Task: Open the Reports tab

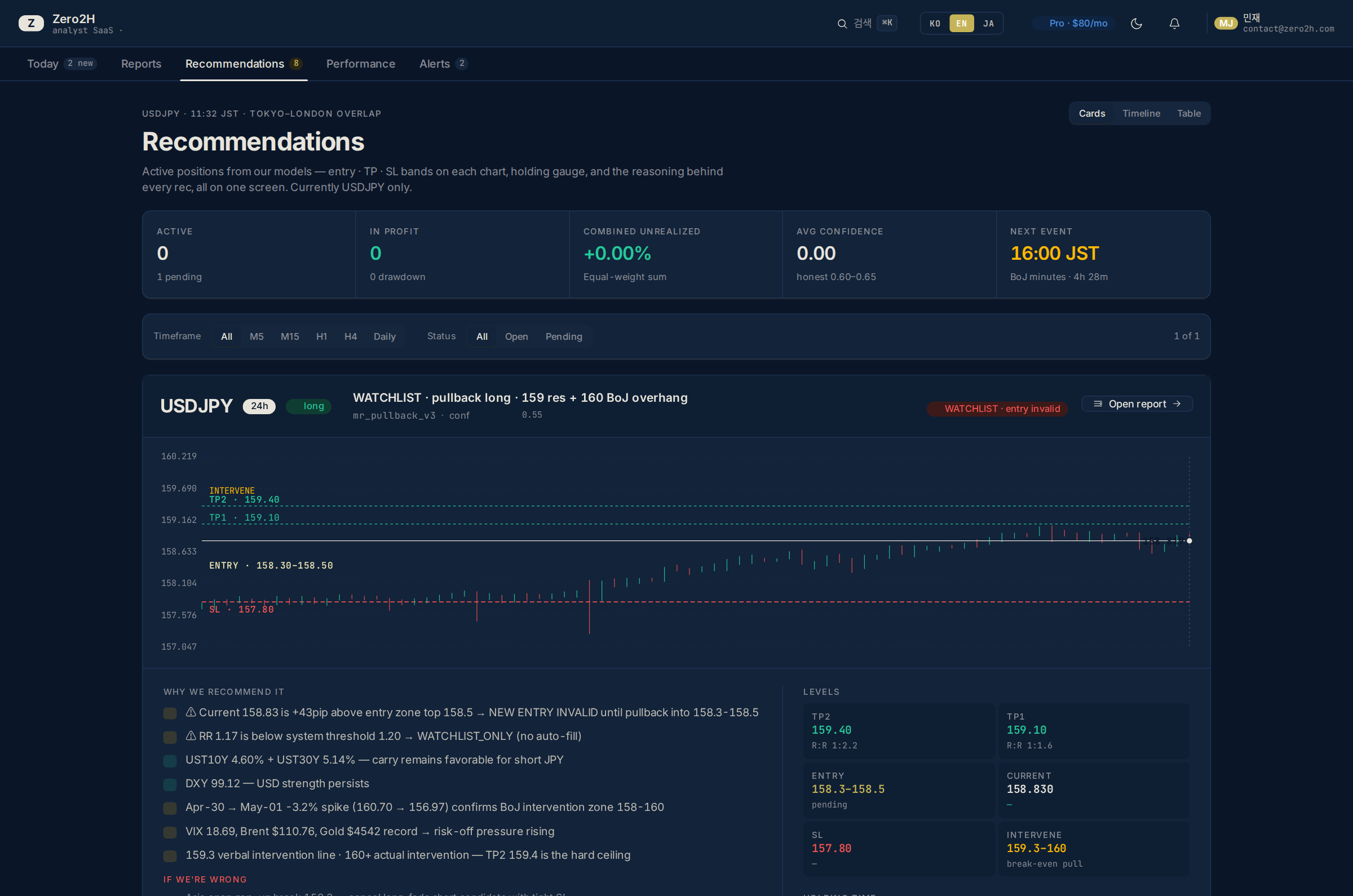Action: tap(141, 64)
